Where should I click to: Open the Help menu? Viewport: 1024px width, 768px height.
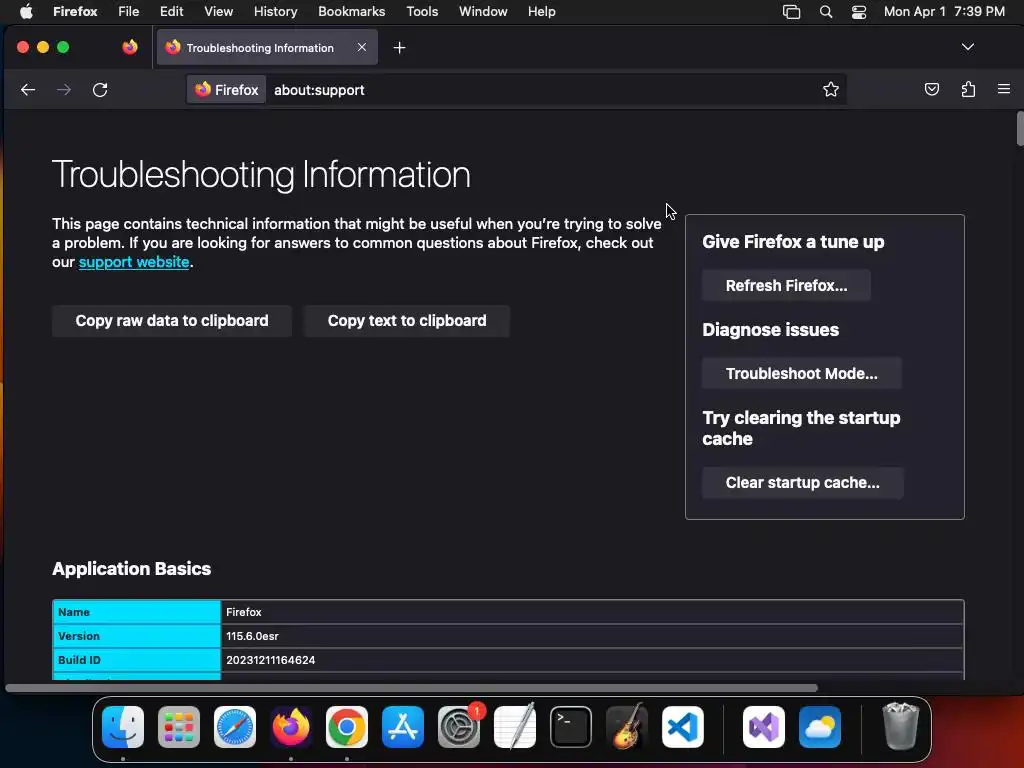tap(541, 12)
